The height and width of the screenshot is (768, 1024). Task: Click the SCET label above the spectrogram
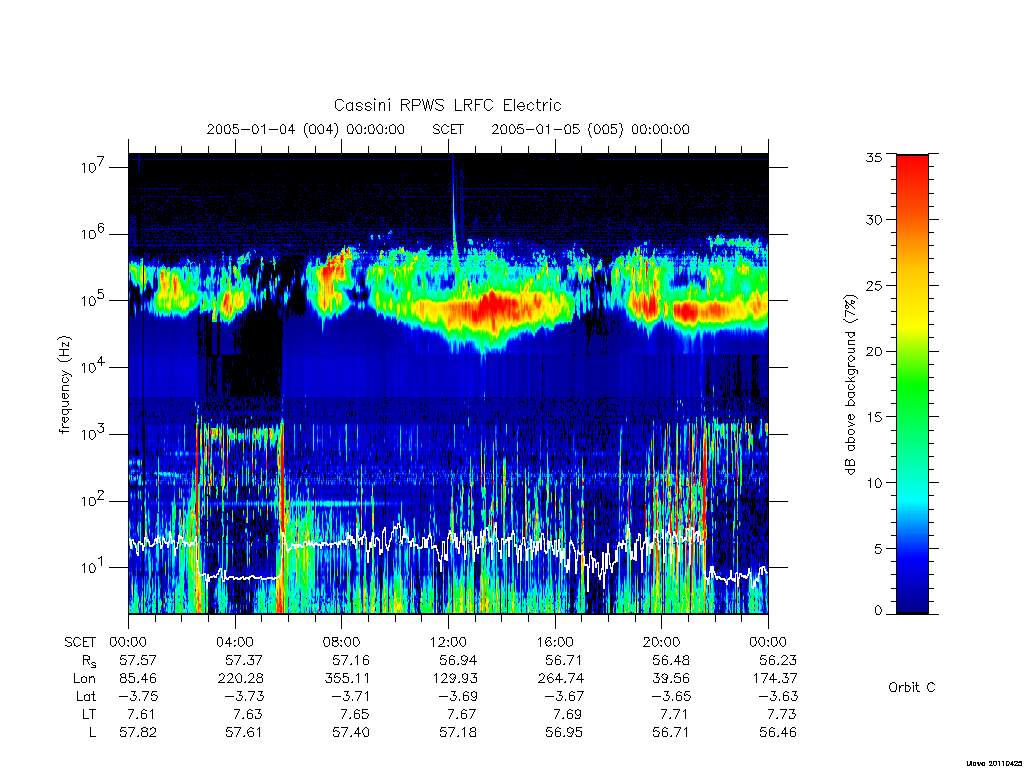coord(448,129)
